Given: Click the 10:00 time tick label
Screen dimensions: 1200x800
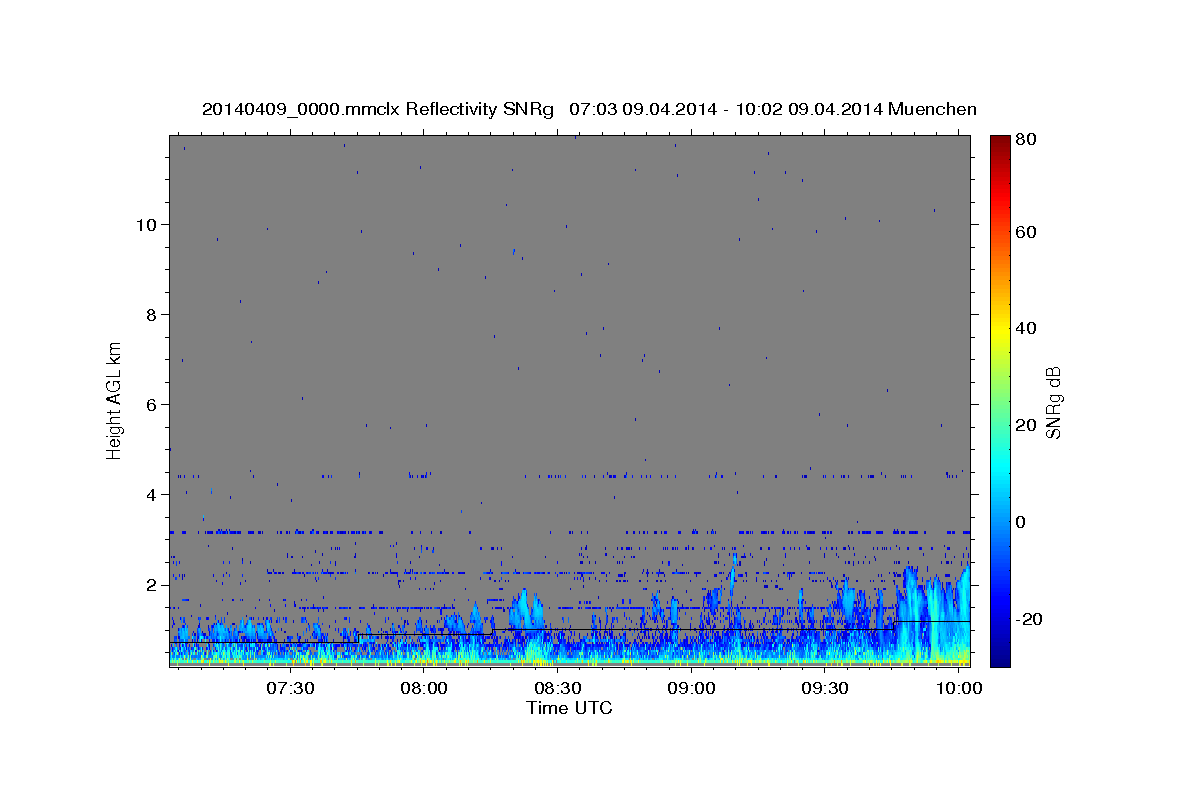Looking at the screenshot, I should pyautogui.click(x=960, y=690).
